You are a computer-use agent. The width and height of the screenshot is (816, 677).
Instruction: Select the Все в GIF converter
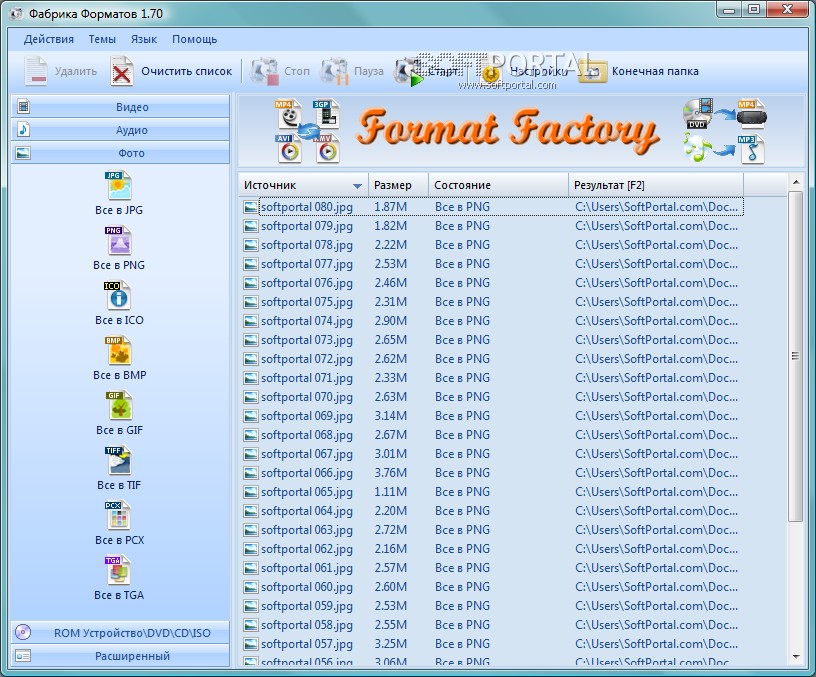(x=119, y=406)
